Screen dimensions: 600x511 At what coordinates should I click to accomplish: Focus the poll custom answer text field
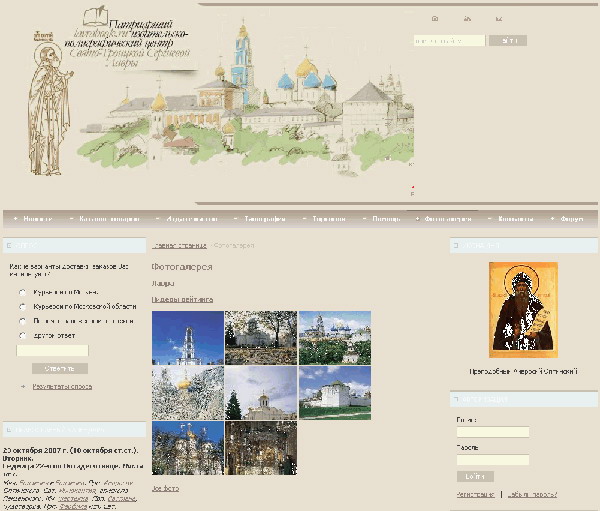(x=52, y=350)
